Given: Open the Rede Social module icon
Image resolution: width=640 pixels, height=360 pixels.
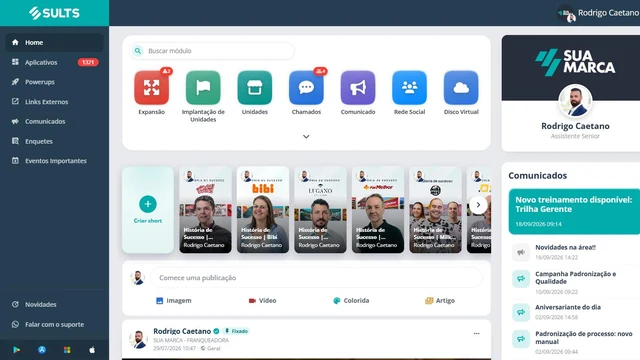Looking at the screenshot, I should [x=409, y=87].
